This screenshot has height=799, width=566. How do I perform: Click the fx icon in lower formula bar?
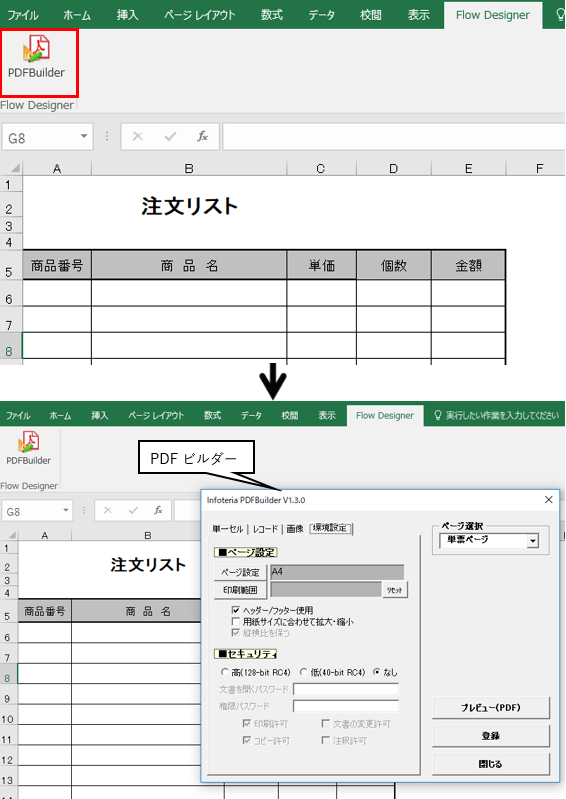[158, 510]
